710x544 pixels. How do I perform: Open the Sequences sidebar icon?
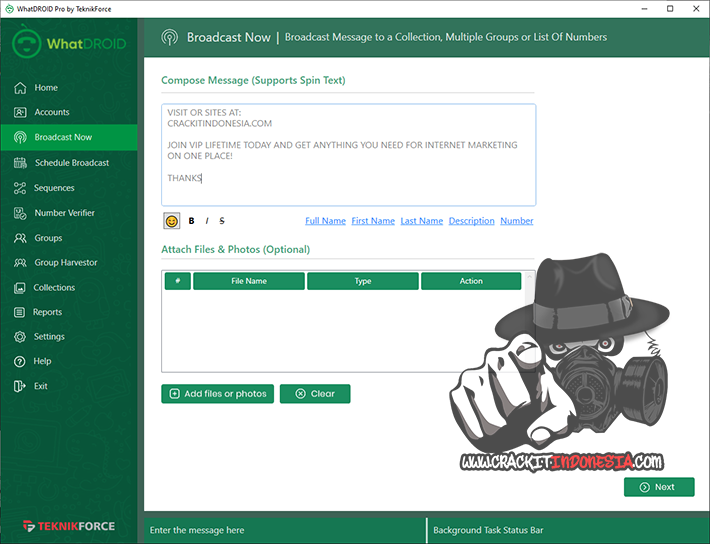tap(20, 188)
